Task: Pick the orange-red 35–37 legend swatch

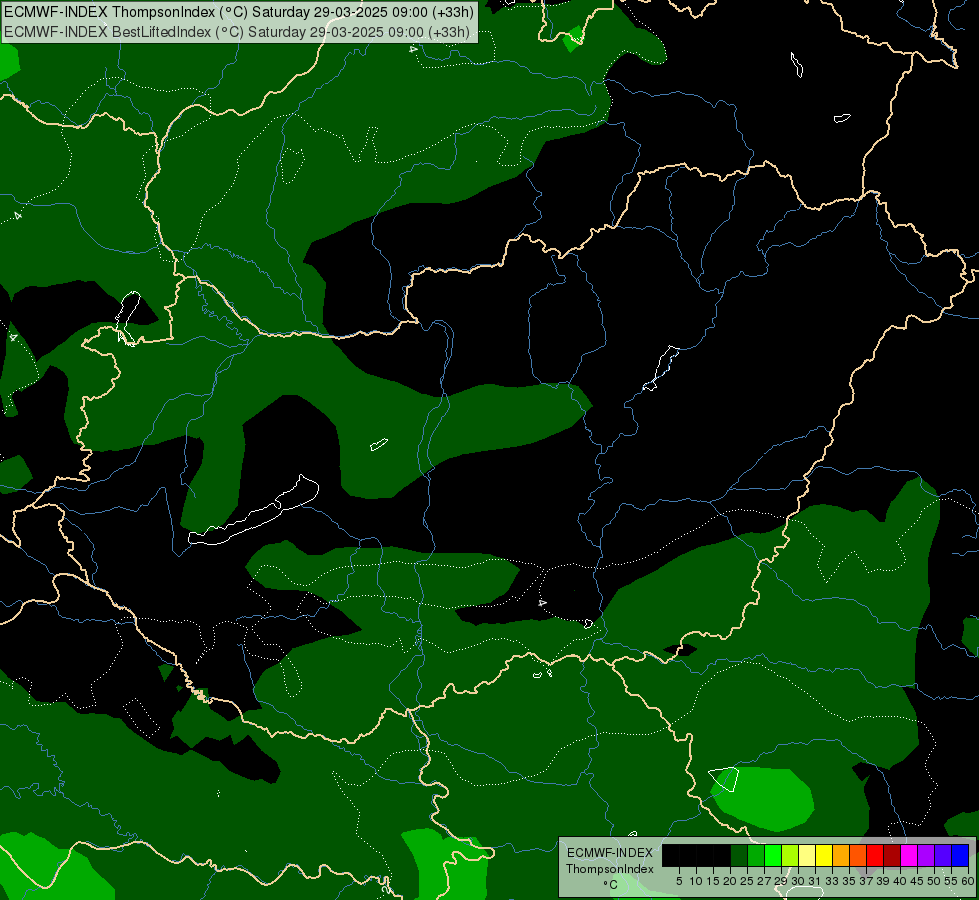Action: pos(858,856)
